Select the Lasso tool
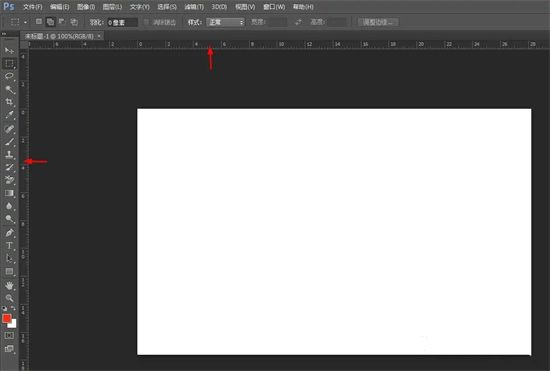Image resolution: width=550 pixels, height=371 pixels. click(x=9, y=76)
